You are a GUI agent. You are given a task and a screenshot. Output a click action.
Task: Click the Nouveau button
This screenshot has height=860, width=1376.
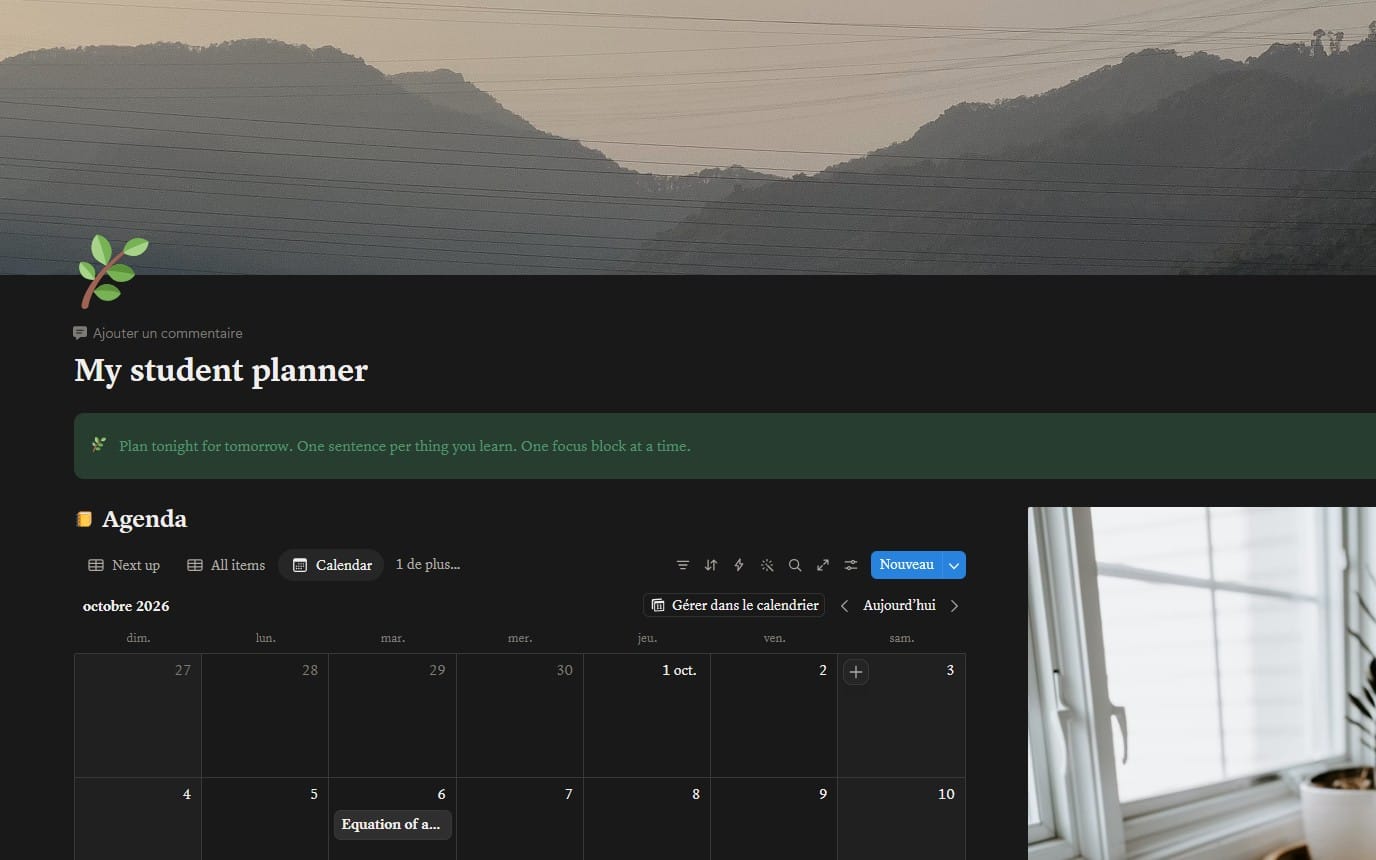tap(906, 565)
